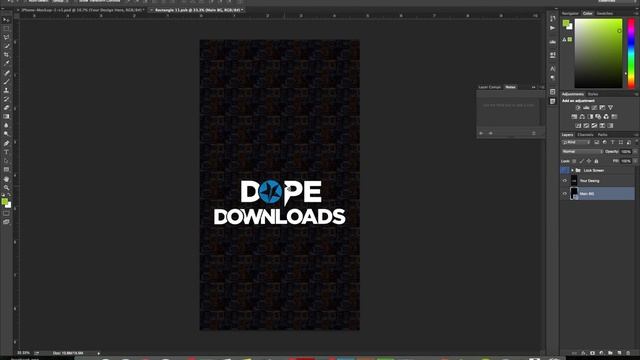The height and width of the screenshot is (360, 640).
Task: Add a Hue/Saturation adjustment
Action: point(574,117)
